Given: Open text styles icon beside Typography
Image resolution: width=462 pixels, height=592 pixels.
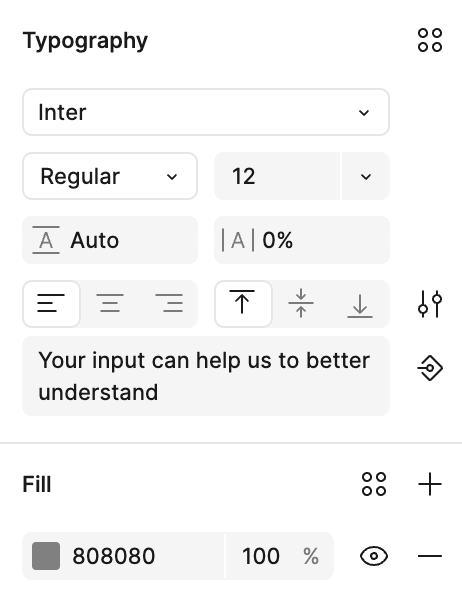Looking at the screenshot, I should (430, 40).
